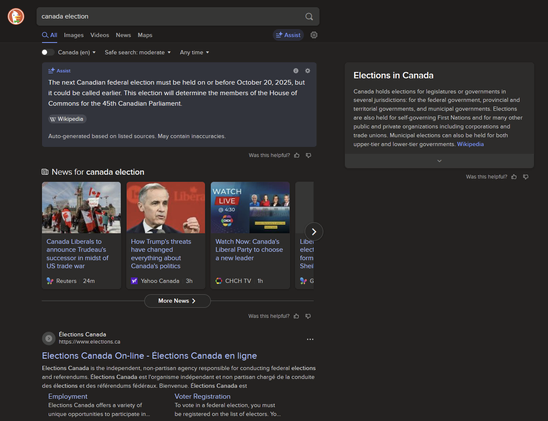Open the Employment sitelink

click(x=68, y=396)
